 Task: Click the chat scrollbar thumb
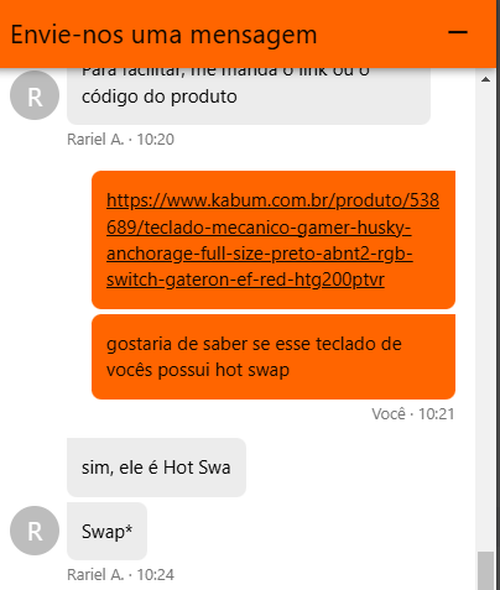pyautogui.click(x=486, y=570)
